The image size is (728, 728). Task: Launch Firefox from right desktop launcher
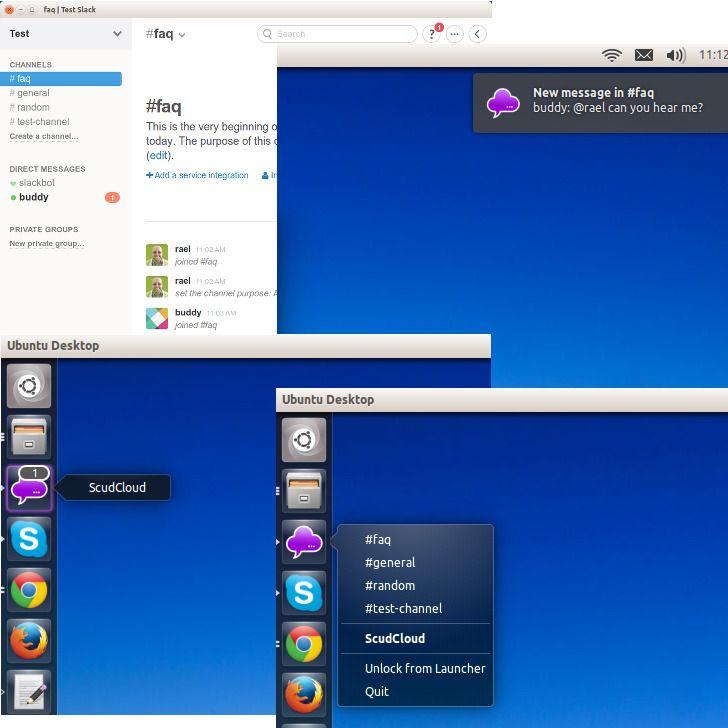pyautogui.click(x=304, y=695)
